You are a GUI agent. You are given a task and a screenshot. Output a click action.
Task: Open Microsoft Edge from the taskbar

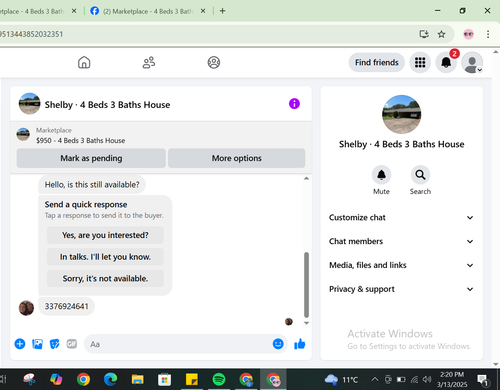point(110,379)
